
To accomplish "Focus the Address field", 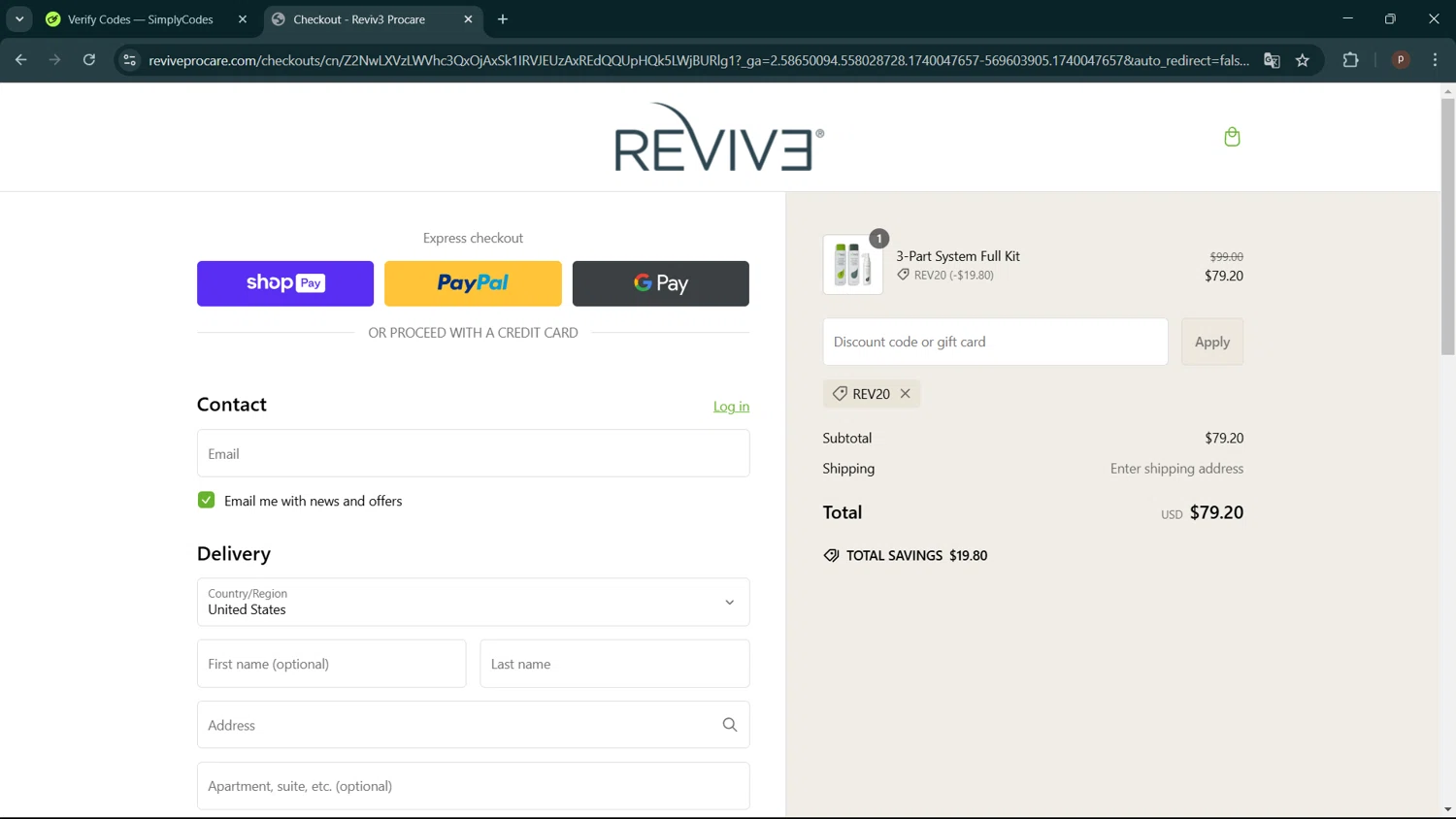I will pyautogui.click(x=473, y=725).
